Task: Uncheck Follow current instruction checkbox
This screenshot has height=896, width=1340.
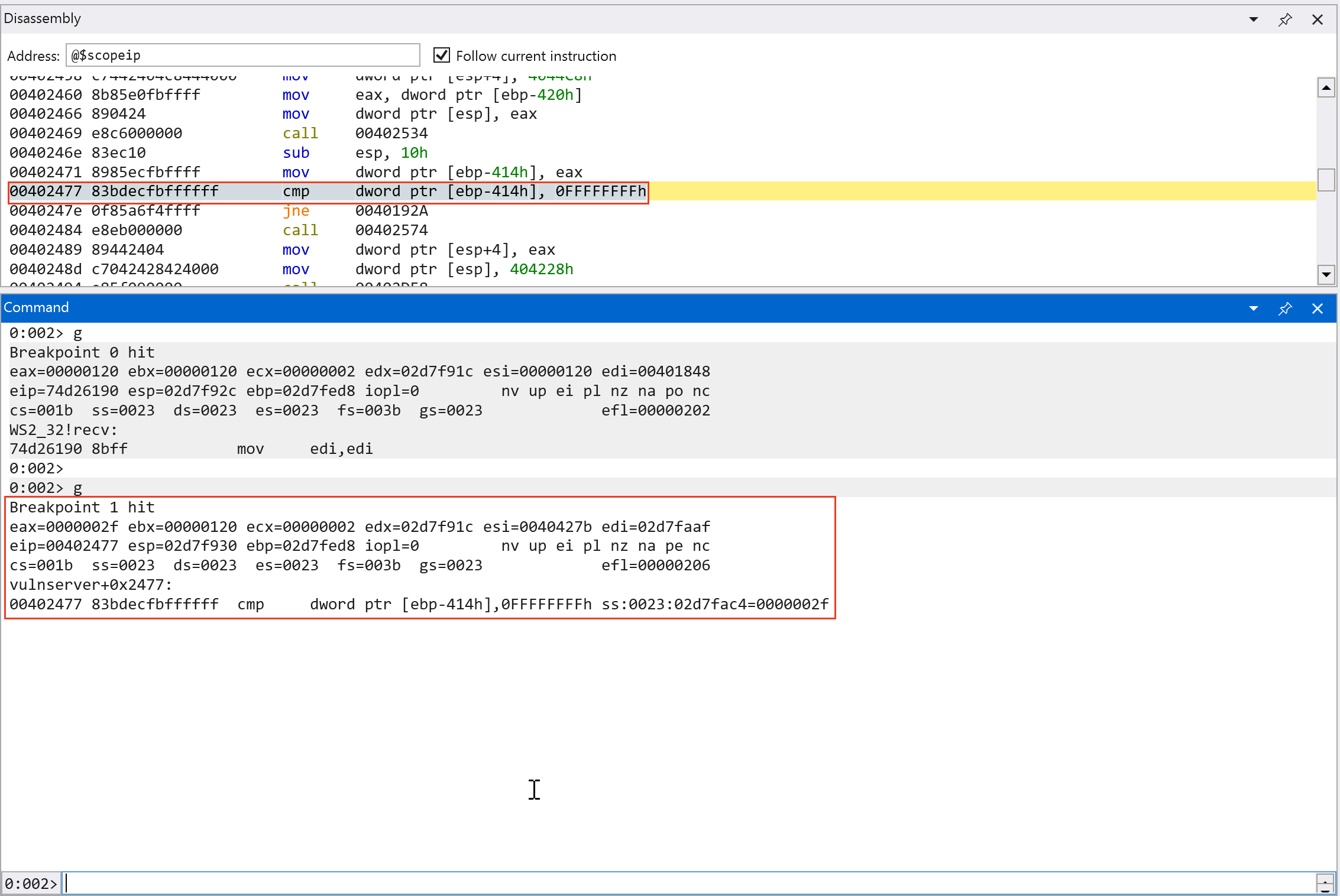Action: [x=442, y=56]
